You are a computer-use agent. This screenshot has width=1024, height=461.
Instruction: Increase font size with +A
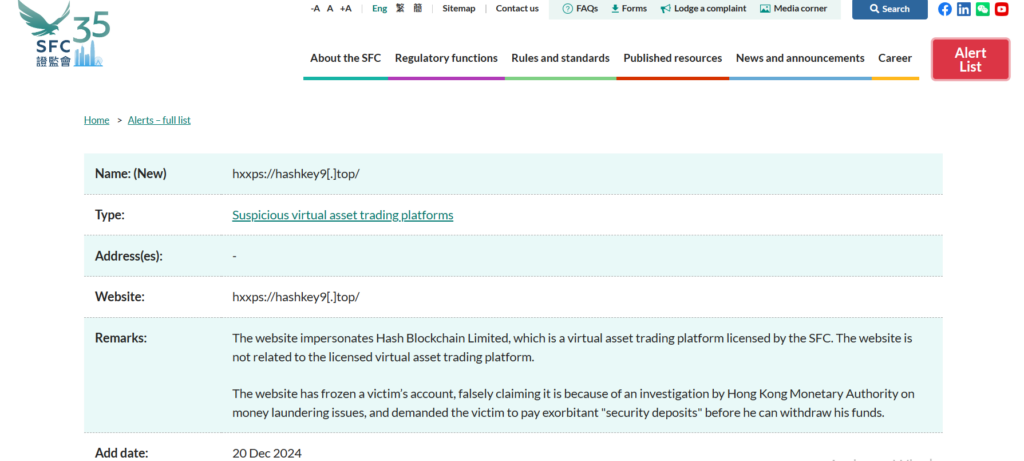(345, 8)
